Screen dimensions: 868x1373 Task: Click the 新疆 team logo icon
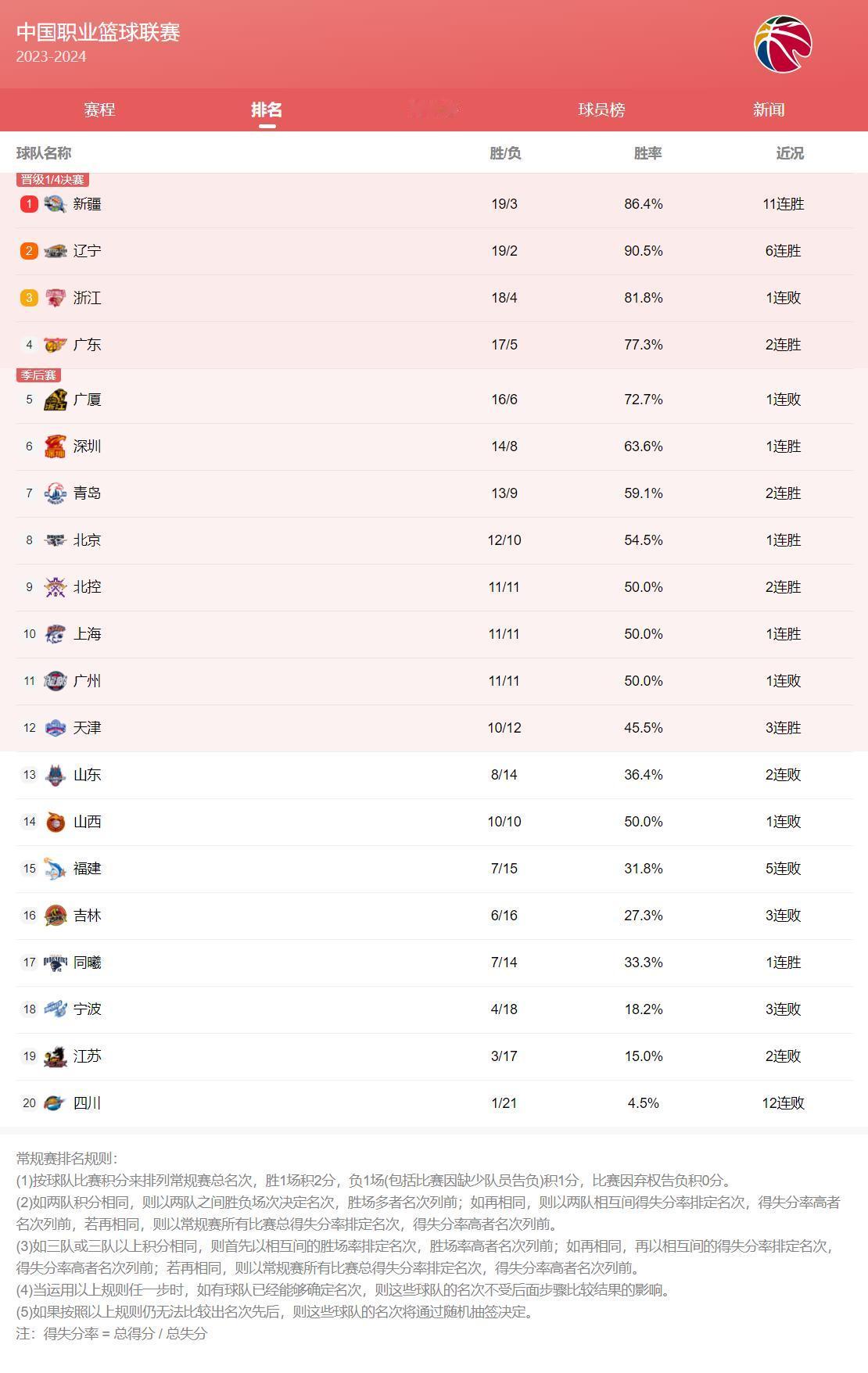55,204
